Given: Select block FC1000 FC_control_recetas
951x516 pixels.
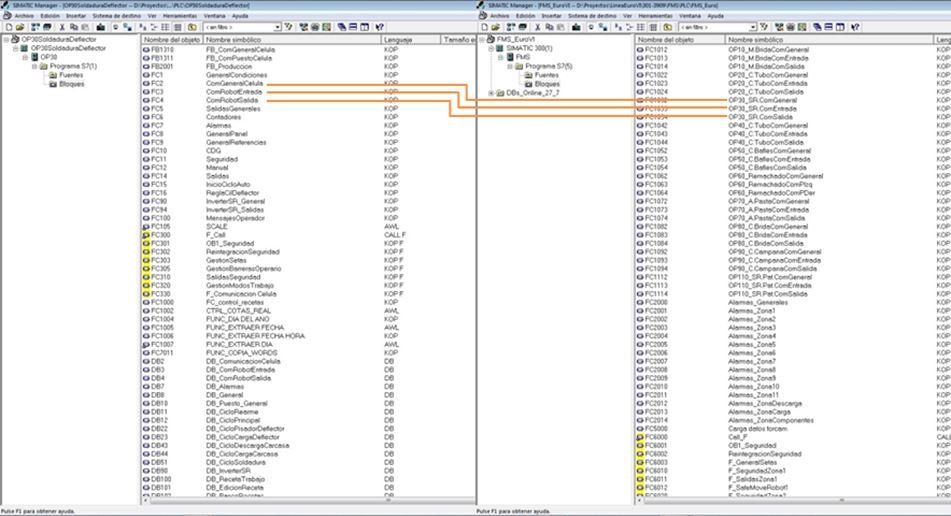Looking at the screenshot, I should pos(204,303).
